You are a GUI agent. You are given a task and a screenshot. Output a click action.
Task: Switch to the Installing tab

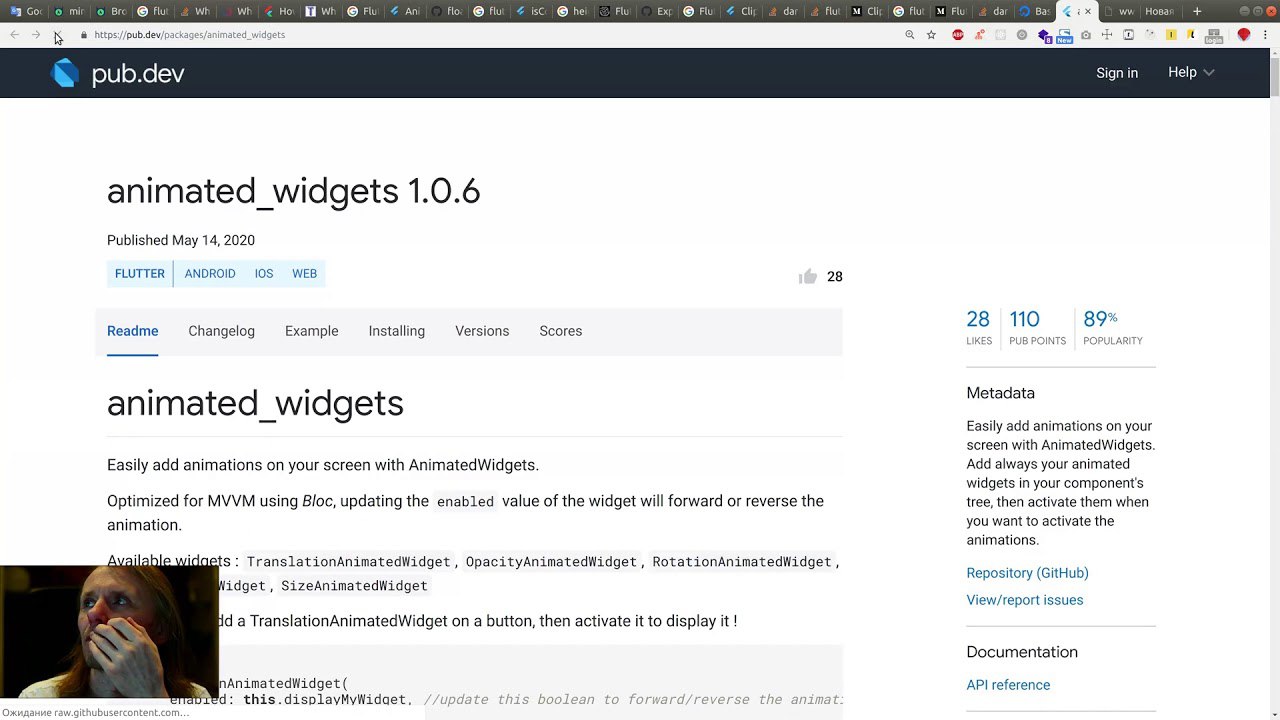click(x=396, y=331)
